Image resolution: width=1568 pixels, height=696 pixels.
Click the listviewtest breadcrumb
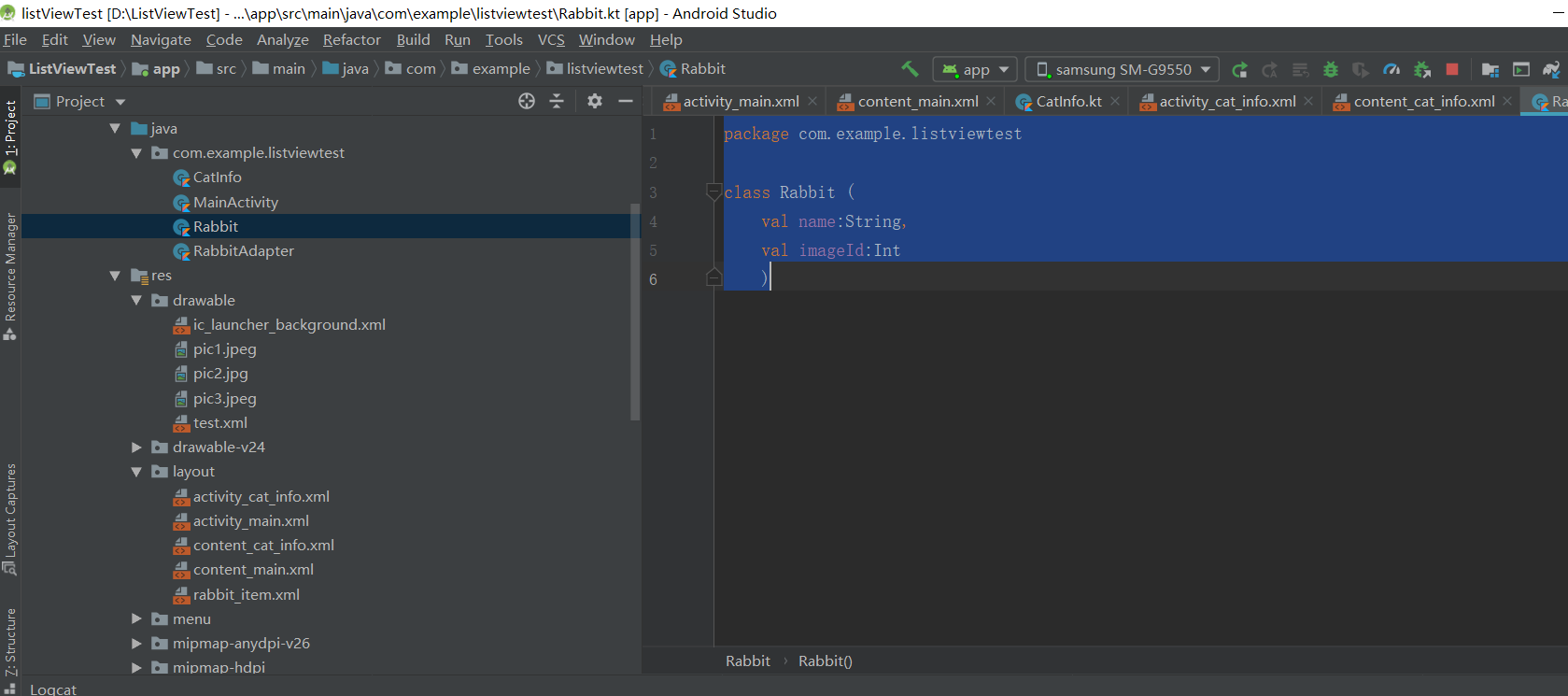[596, 69]
